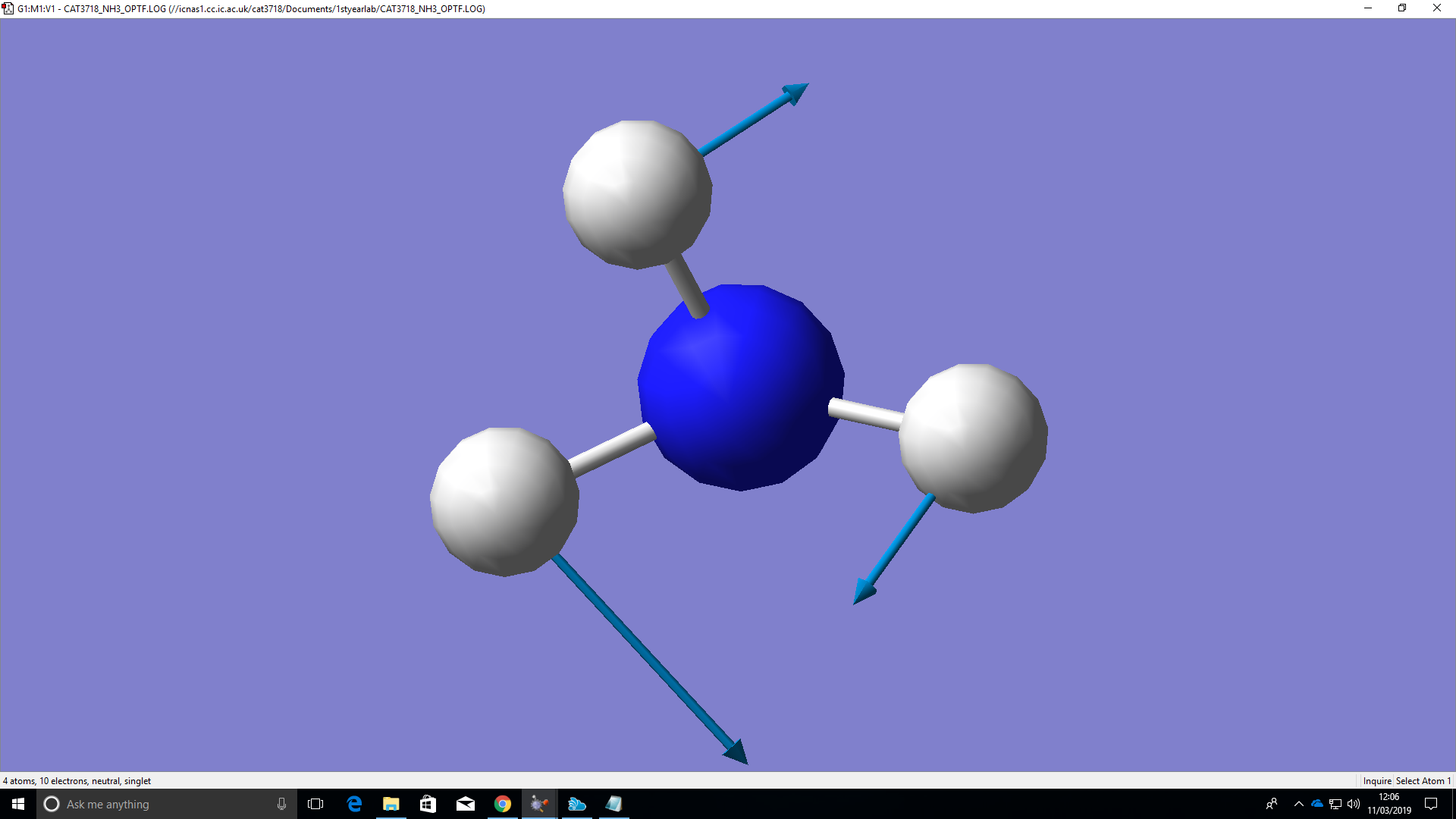Screen dimensions: 1456x819
Task: Open the OneDrive tray icon
Action: 1317,804
